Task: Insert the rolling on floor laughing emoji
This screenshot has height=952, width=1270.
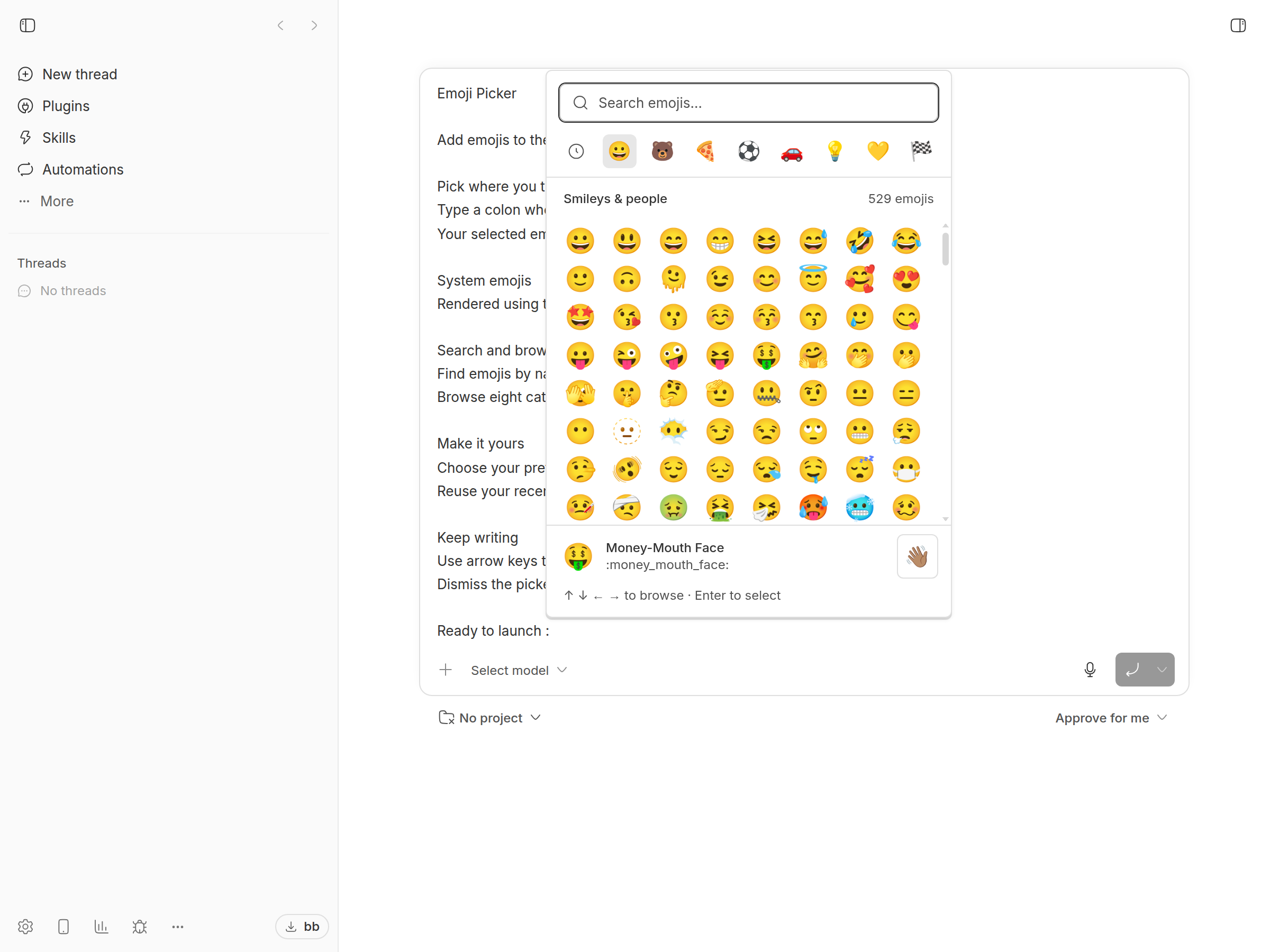Action: [x=859, y=241]
